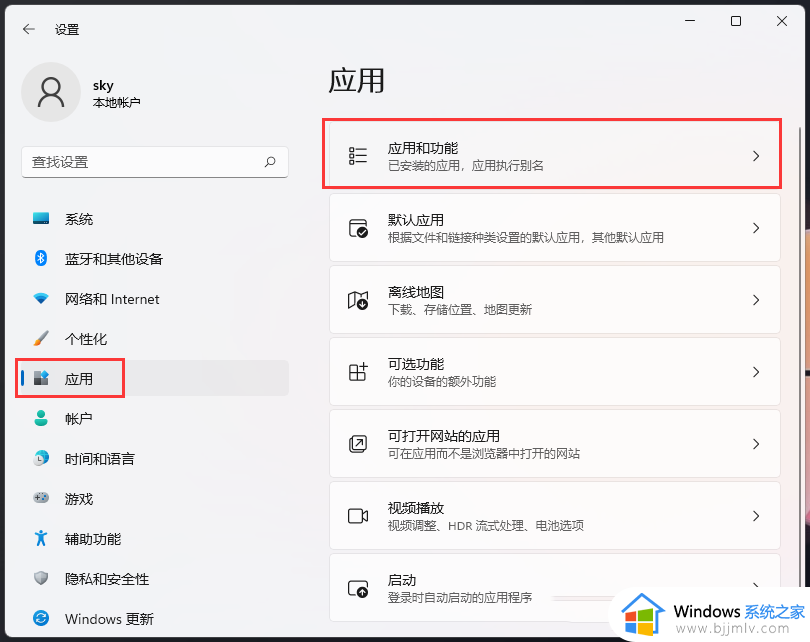The height and width of the screenshot is (642, 810).
Task: Select 个性化 in sidebar
Action: [x=154, y=339]
